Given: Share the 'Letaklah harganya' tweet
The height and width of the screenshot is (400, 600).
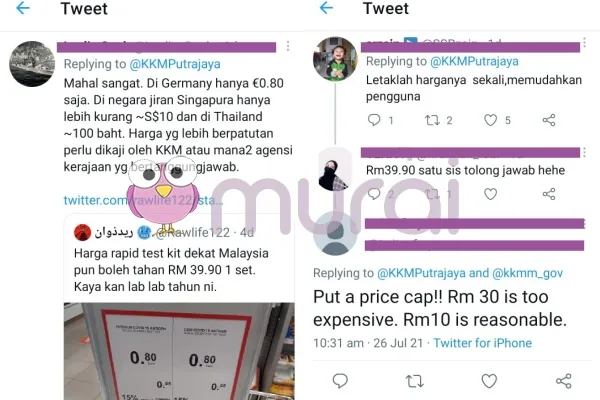Looking at the screenshot, I should point(549,120).
